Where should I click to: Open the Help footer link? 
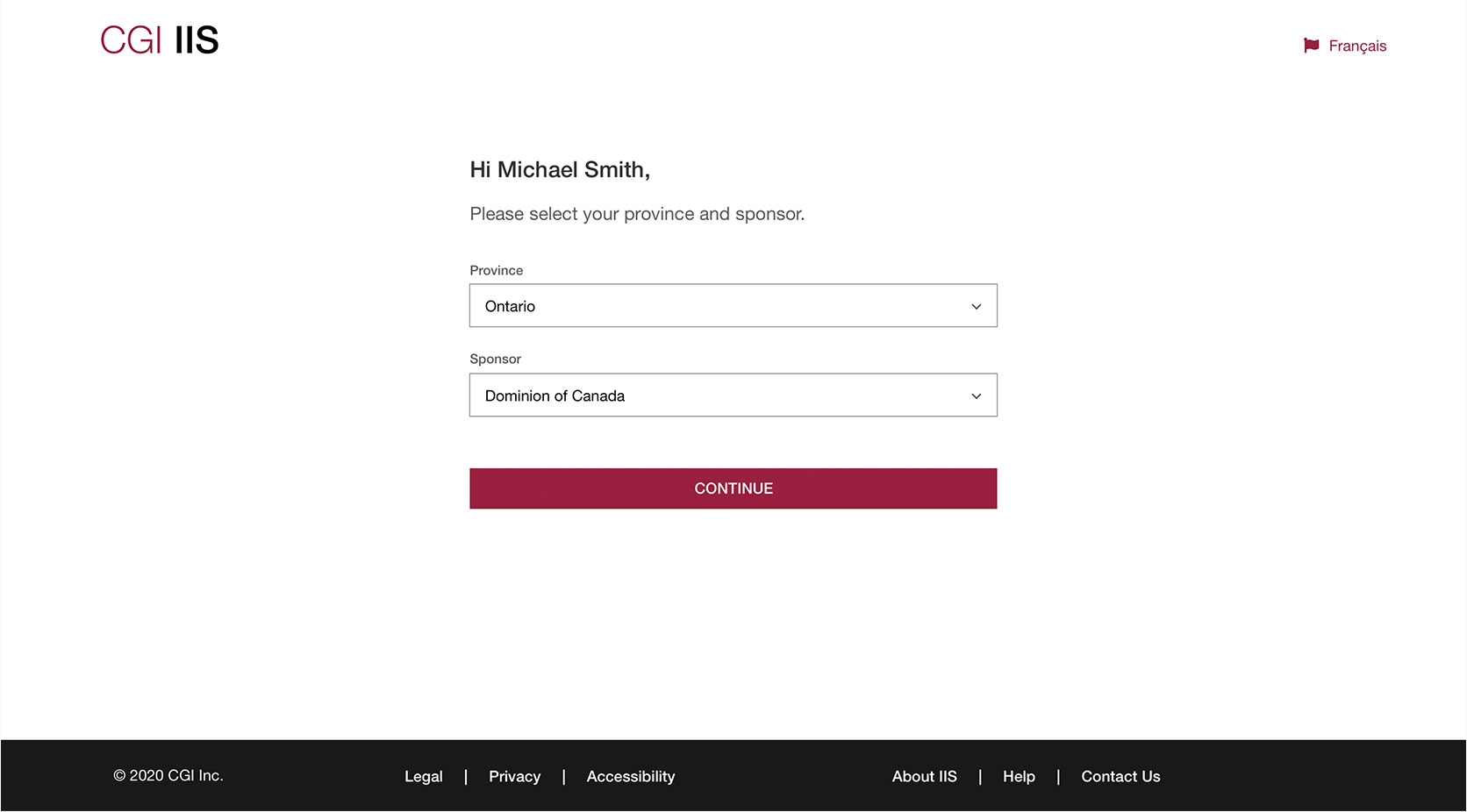click(1019, 776)
